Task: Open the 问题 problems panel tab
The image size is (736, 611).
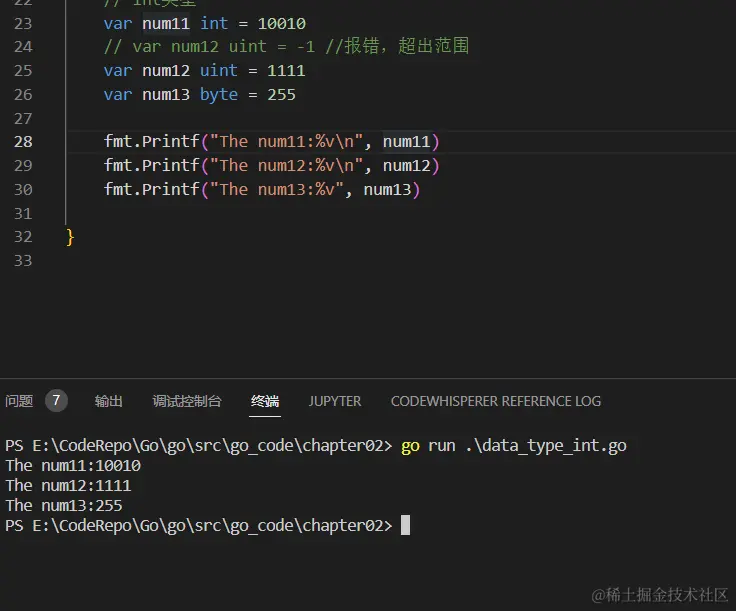Action: point(19,401)
